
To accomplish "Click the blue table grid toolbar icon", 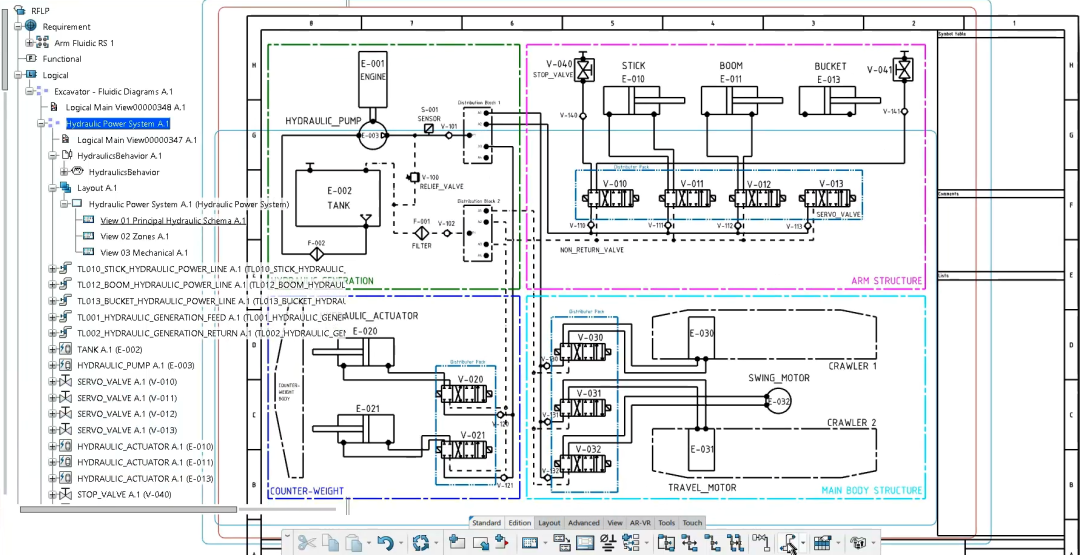I will [822, 543].
